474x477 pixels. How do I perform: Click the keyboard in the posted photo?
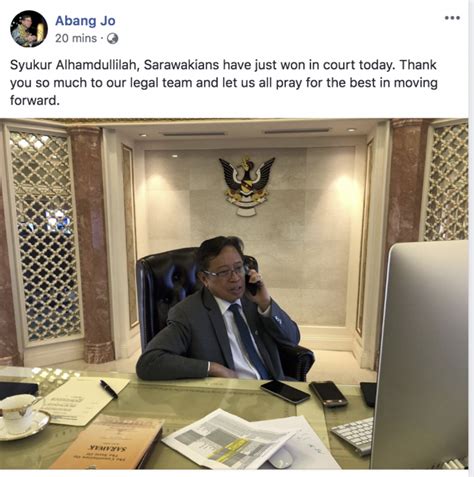tap(353, 436)
